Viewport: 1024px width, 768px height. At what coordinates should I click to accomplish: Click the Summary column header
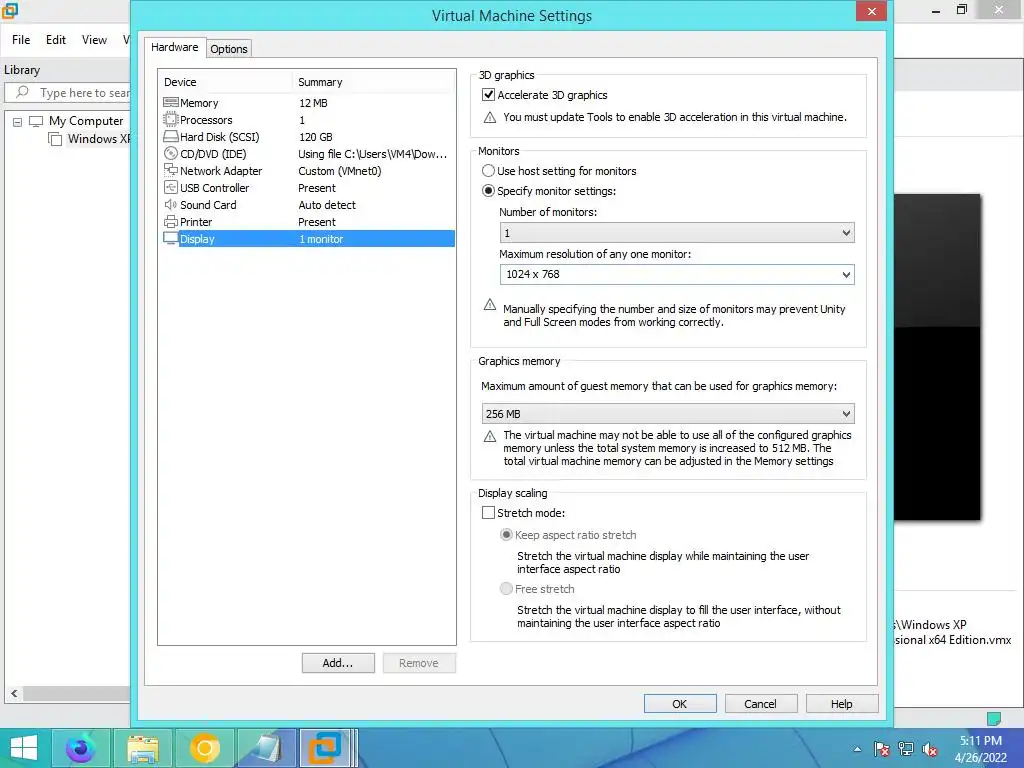pos(374,82)
